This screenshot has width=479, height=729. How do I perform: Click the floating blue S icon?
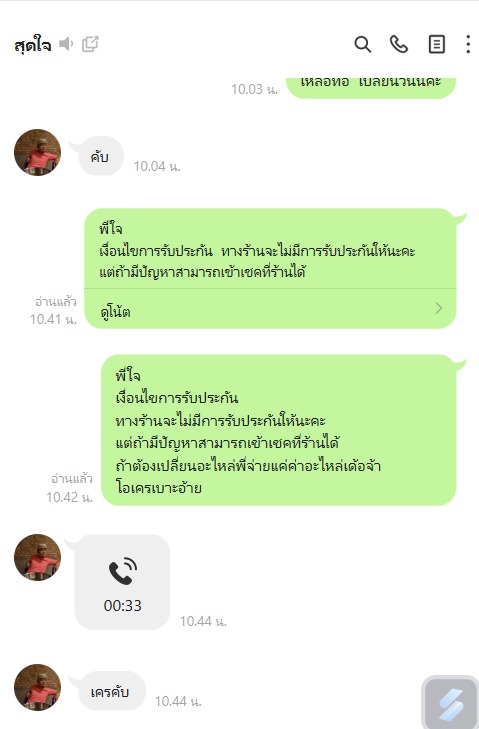[x=450, y=702]
